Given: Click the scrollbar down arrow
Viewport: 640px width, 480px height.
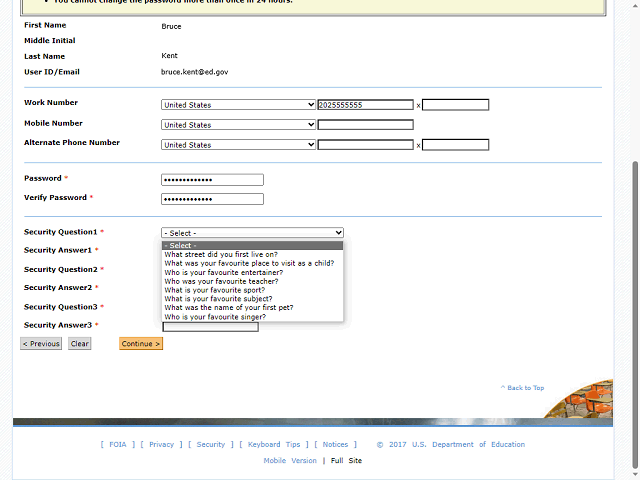Looking at the screenshot, I should pyautogui.click(x=635, y=474).
